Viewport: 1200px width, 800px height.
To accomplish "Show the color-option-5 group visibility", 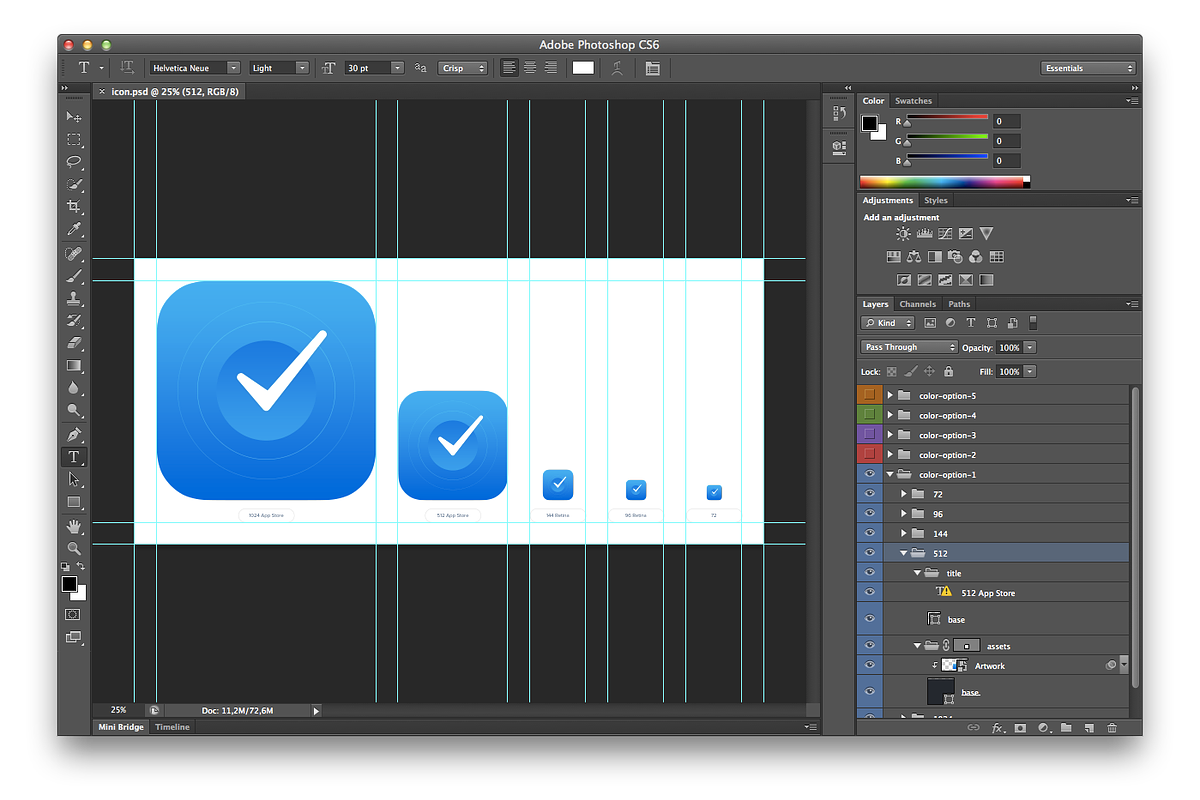I will 869,395.
